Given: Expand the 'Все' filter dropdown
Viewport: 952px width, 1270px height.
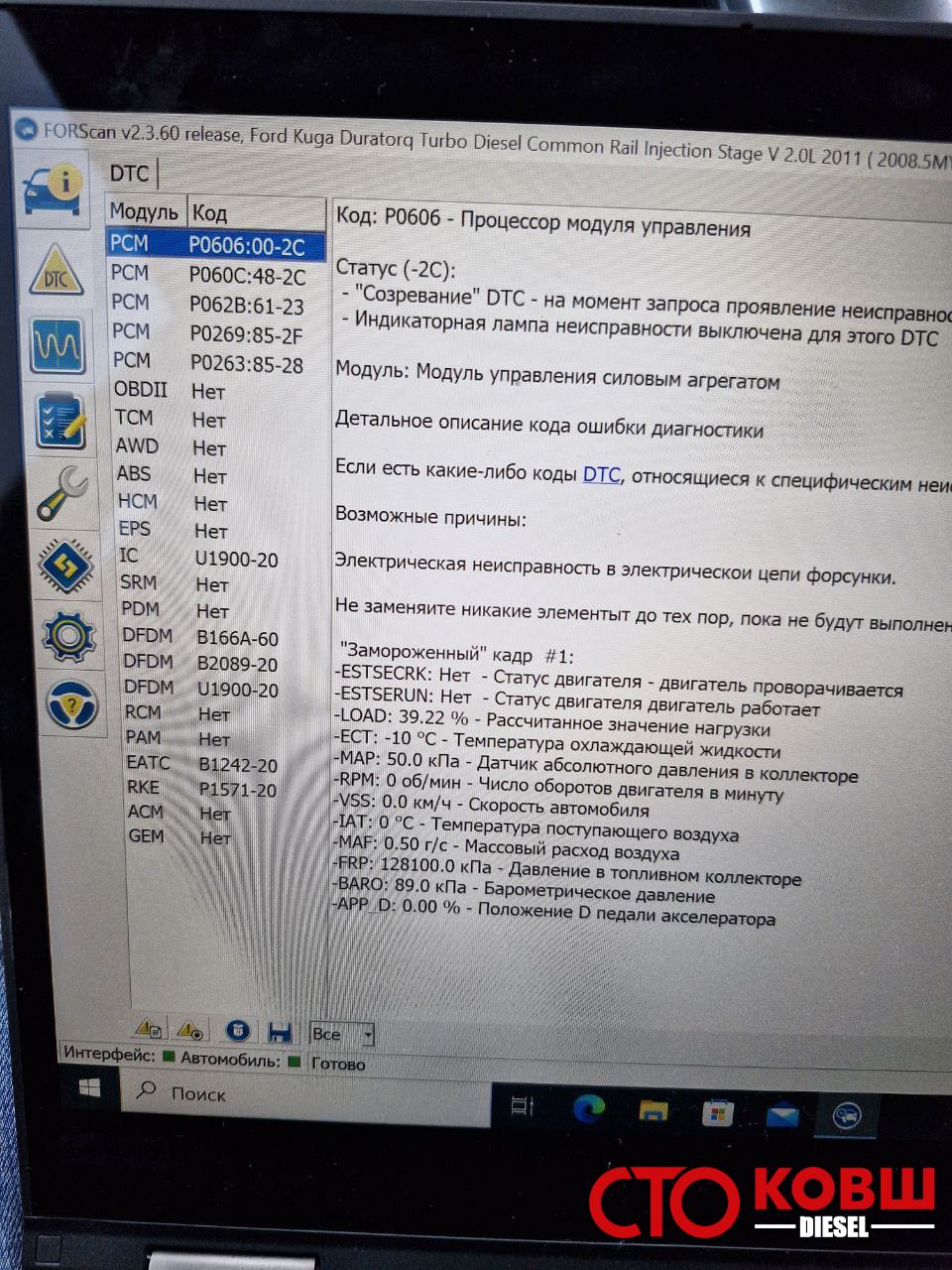Looking at the screenshot, I should (x=367, y=1034).
